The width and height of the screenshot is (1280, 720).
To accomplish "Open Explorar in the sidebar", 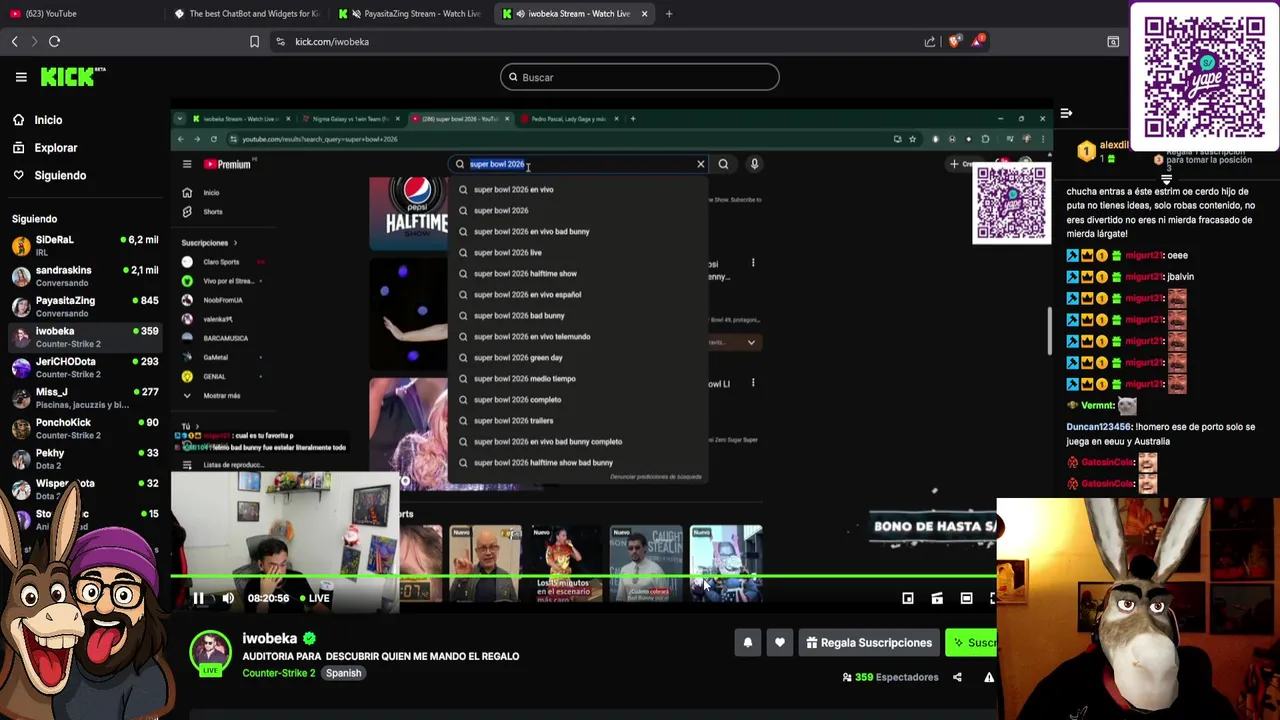I will [x=56, y=148].
